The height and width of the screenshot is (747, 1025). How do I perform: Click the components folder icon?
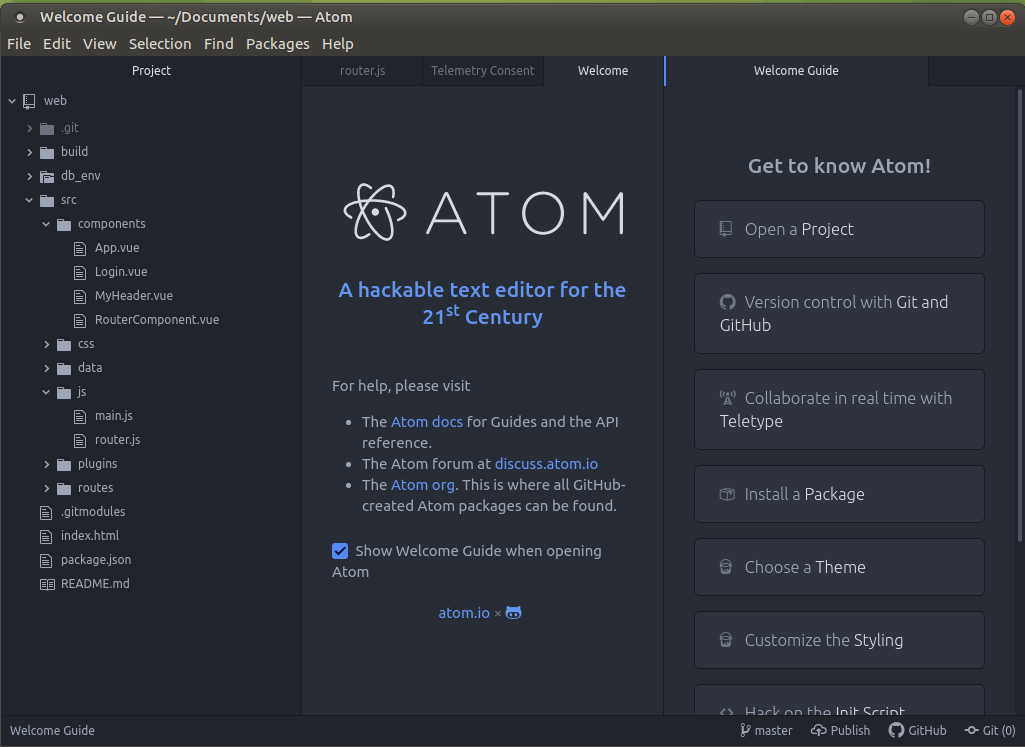tap(64, 224)
